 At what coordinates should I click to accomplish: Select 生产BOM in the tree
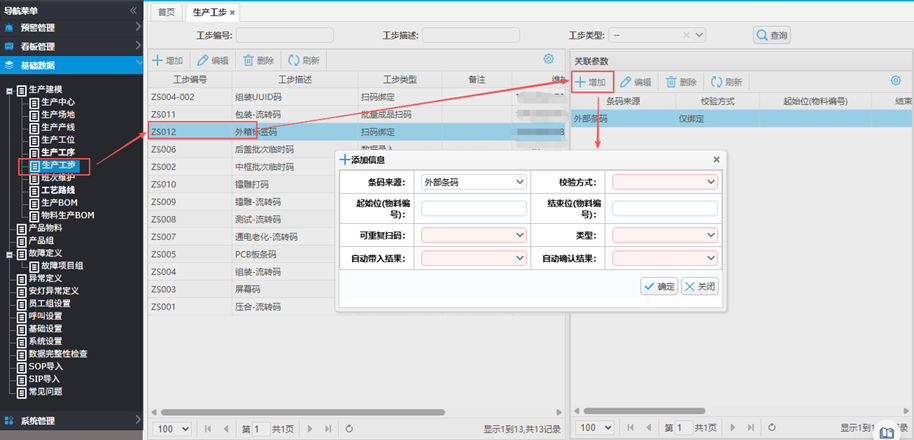pos(59,203)
